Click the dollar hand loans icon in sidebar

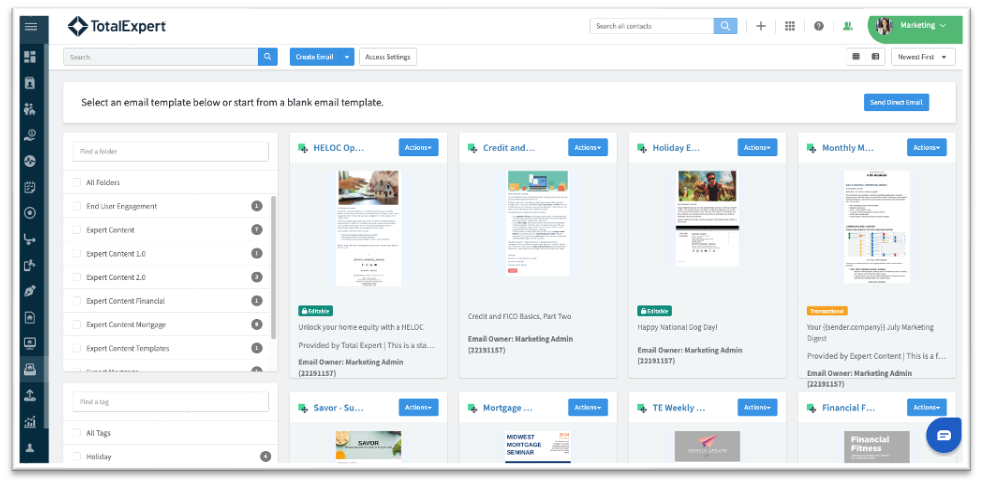click(x=30, y=135)
